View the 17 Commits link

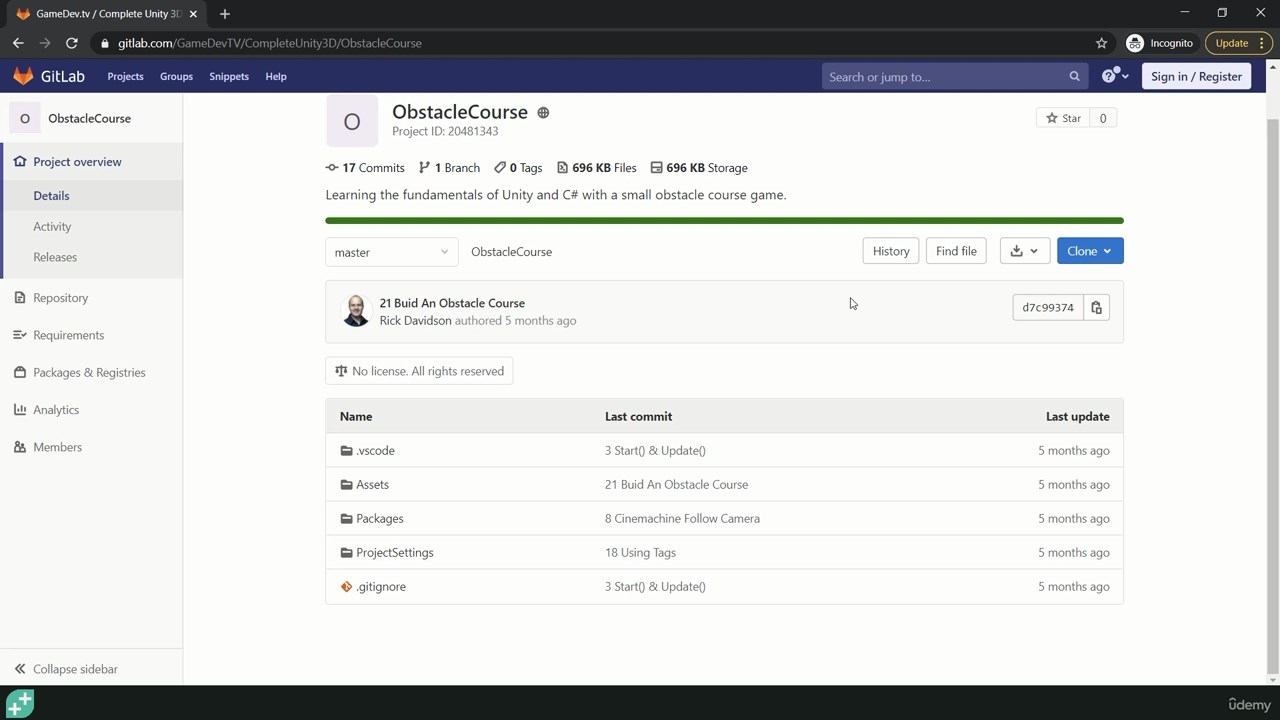tap(365, 168)
